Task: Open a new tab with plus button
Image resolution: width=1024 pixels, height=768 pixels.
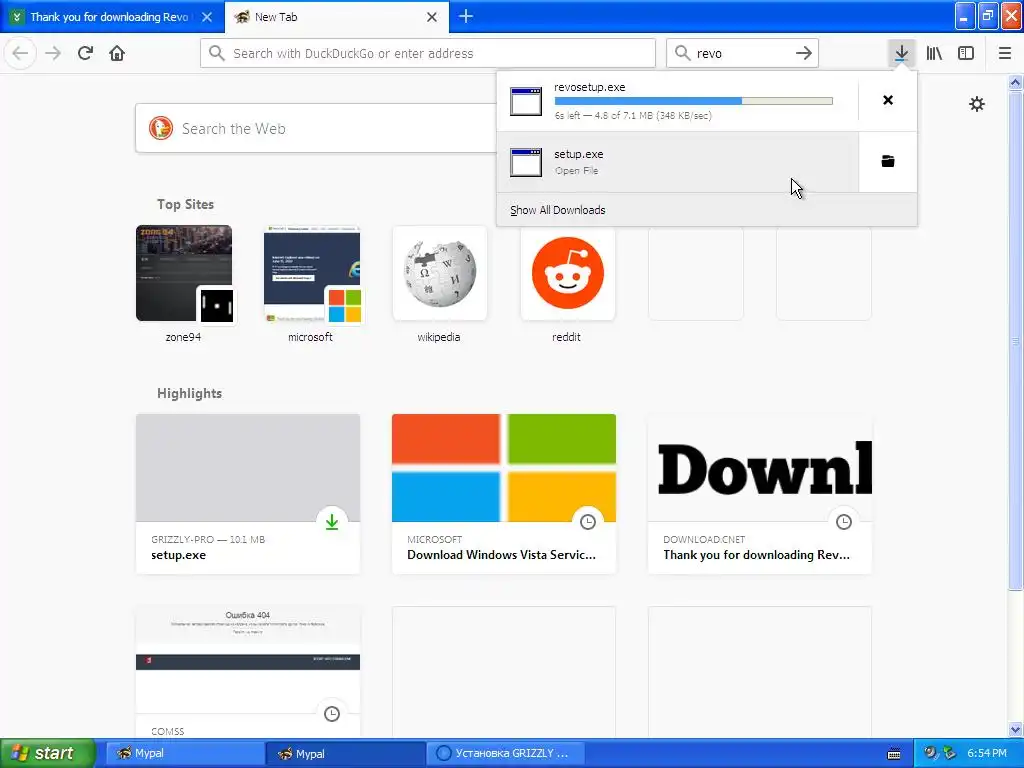Action: [466, 16]
